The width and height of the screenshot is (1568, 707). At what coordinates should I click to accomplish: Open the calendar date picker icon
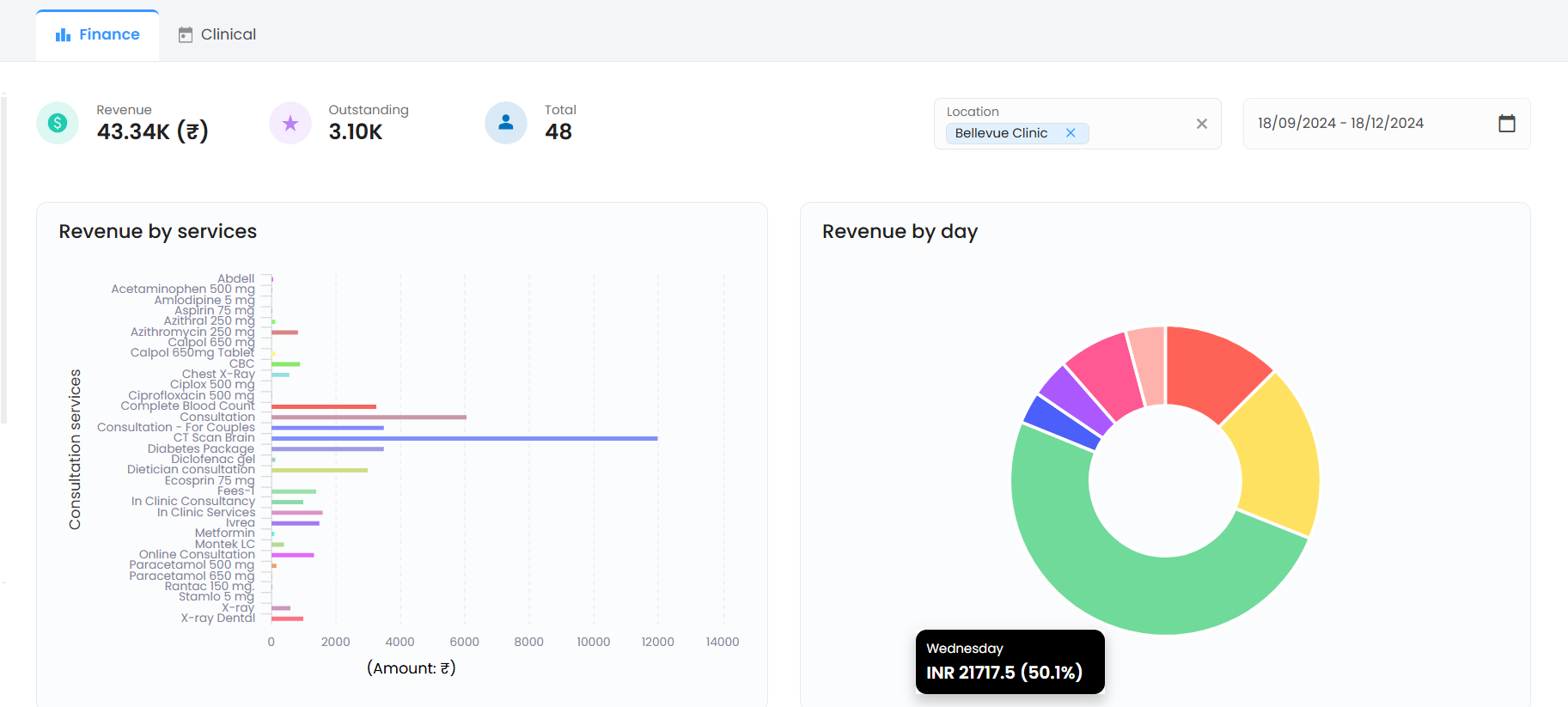pyautogui.click(x=1507, y=124)
